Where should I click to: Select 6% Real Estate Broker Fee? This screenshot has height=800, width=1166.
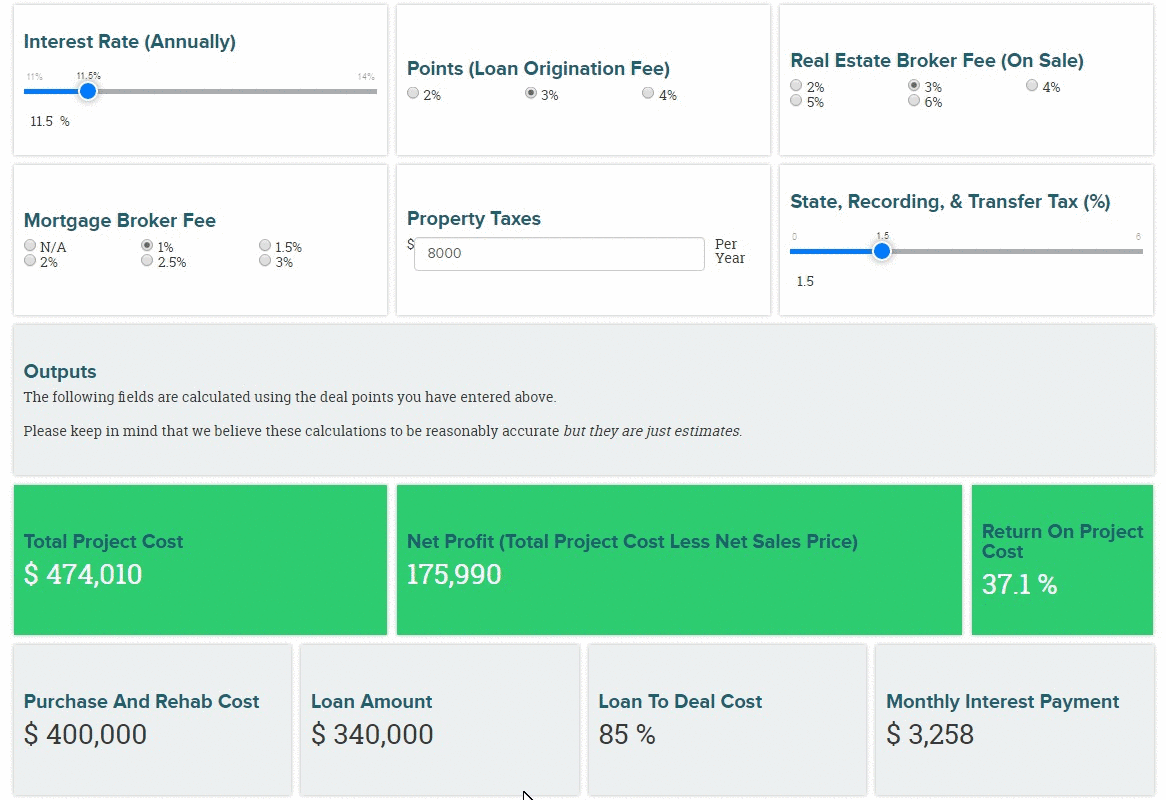click(x=913, y=100)
